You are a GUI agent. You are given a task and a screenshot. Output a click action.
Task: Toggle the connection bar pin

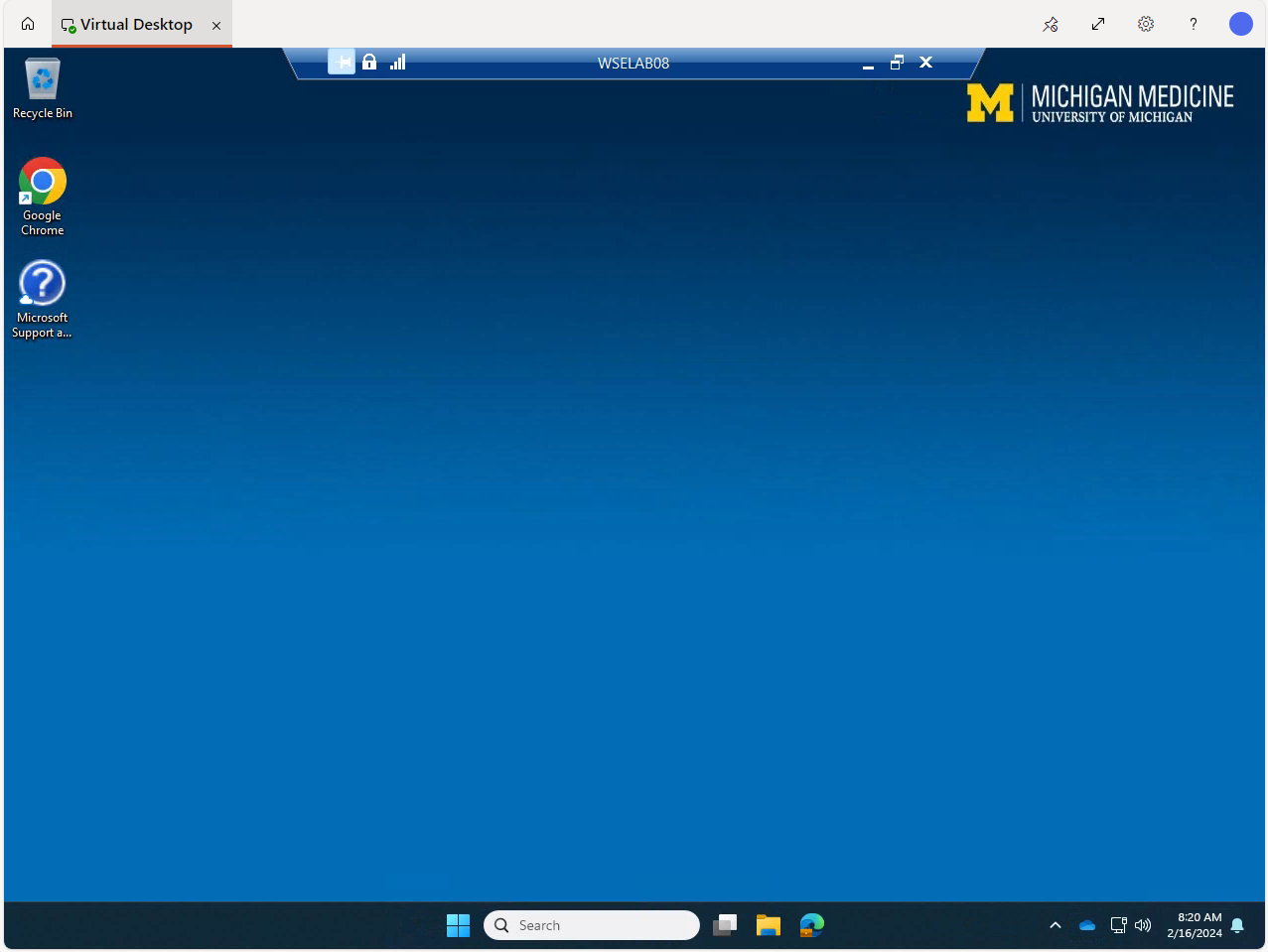[x=341, y=63]
